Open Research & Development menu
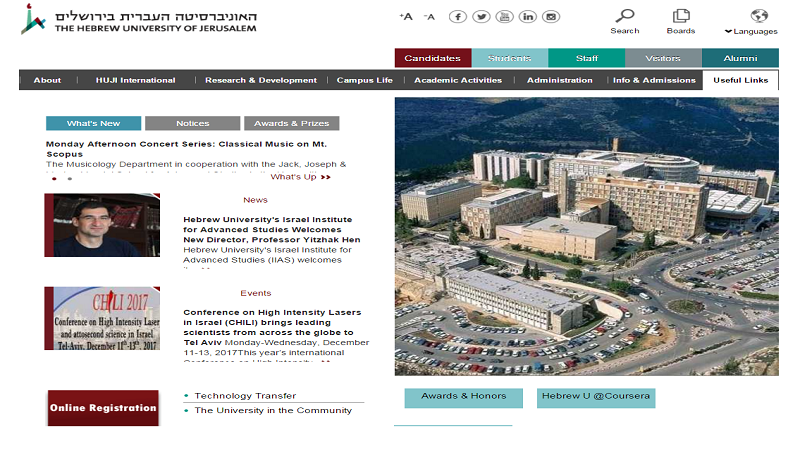The height and width of the screenshot is (465, 800). tap(261, 80)
